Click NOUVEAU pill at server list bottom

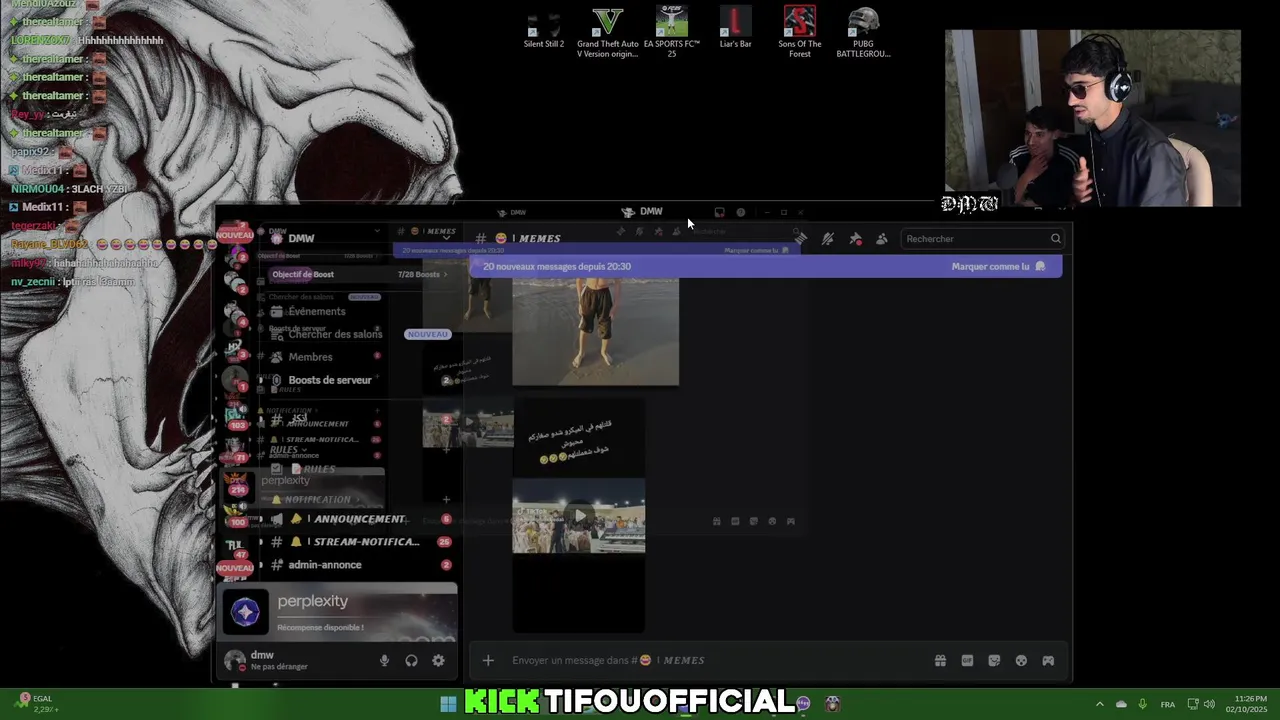235,568
